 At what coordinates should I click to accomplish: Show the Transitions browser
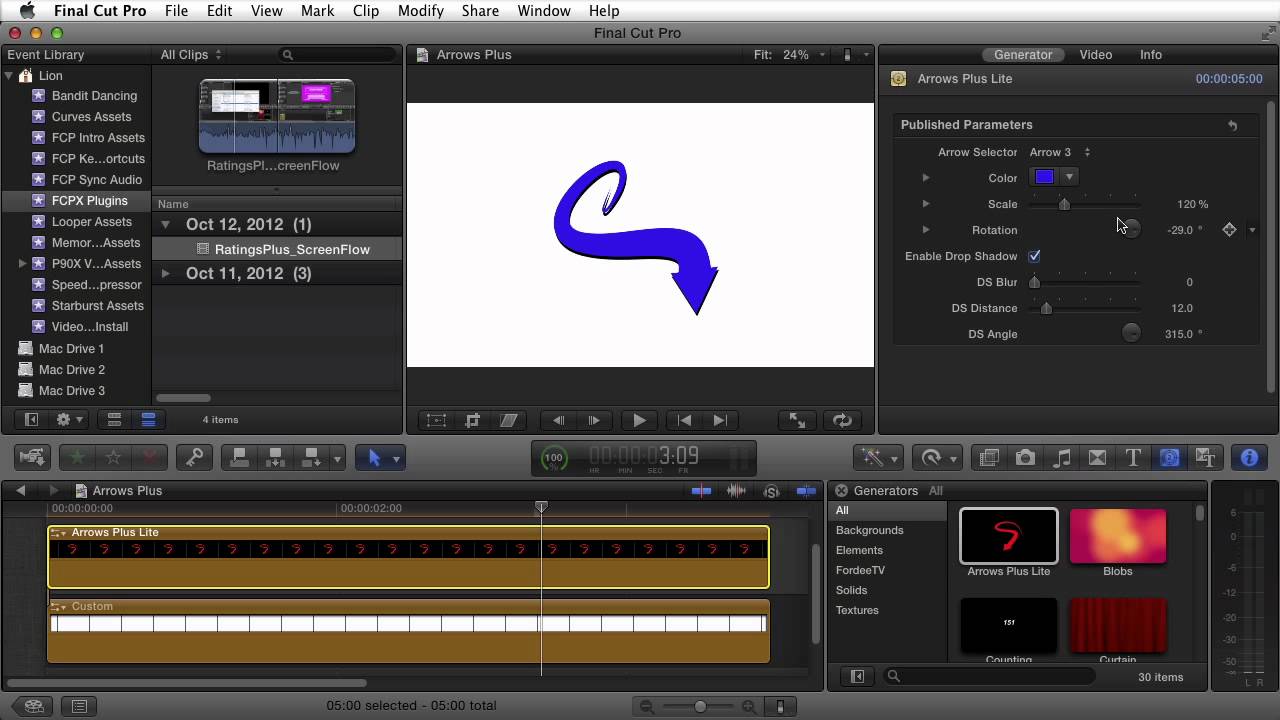click(1097, 458)
